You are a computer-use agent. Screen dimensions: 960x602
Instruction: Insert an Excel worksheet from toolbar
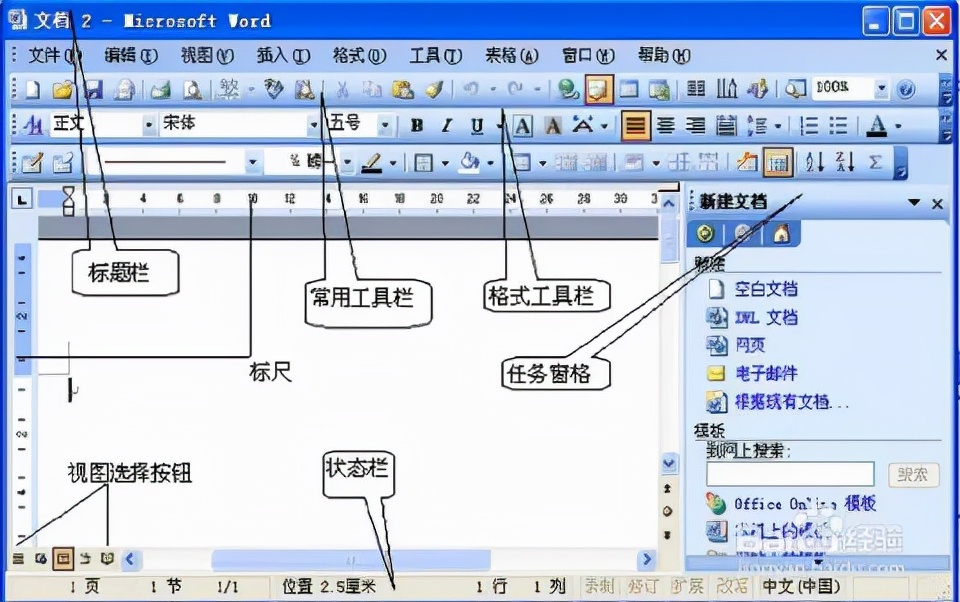pos(659,89)
